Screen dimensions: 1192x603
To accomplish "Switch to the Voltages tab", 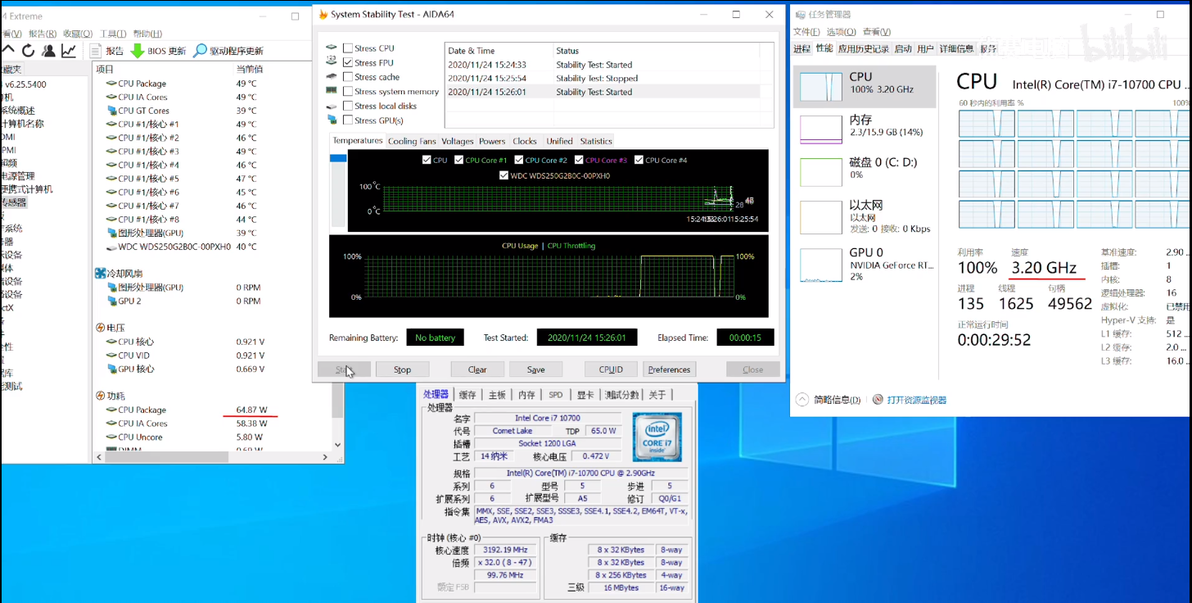I will [x=458, y=141].
